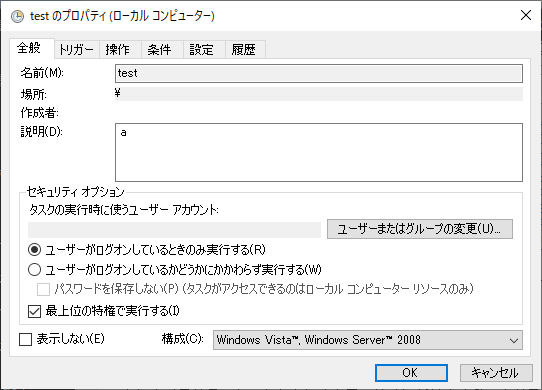Open the 全般 tab
The height and width of the screenshot is (390, 542).
pyautogui.click(x=29, y=48)
